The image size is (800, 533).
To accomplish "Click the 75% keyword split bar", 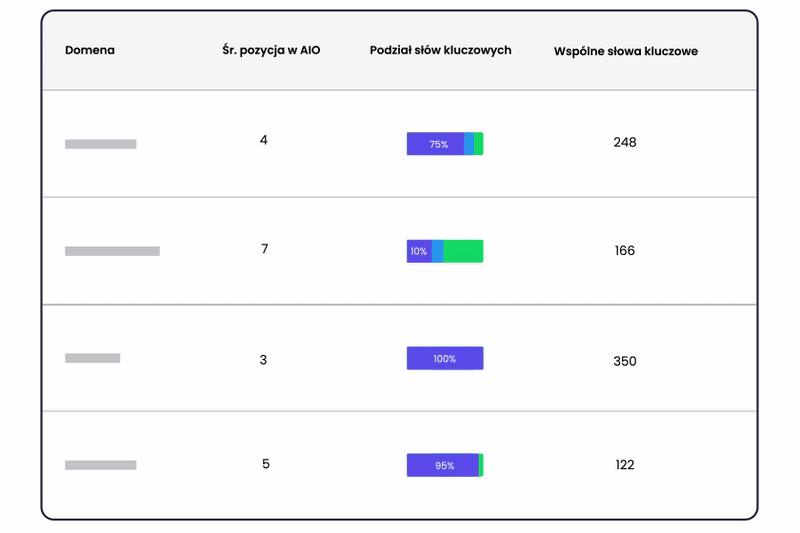I will 444,144.
